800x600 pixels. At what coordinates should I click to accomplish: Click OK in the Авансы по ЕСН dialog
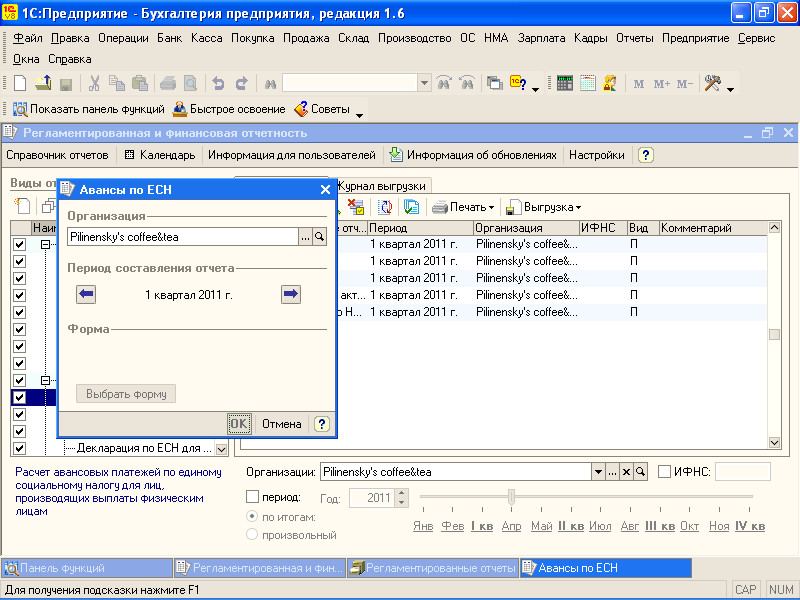coord(239,424)
